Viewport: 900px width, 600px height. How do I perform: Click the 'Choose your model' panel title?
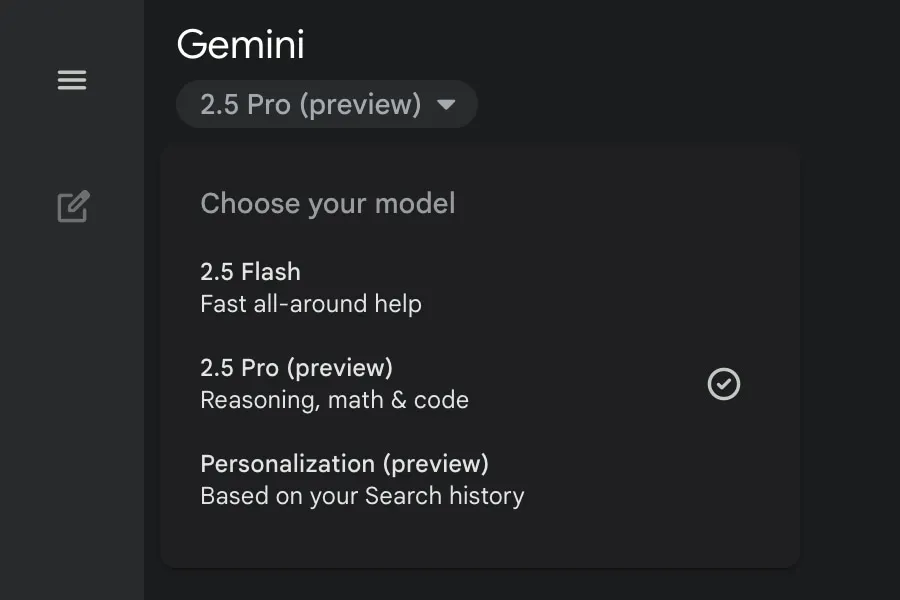tap(327, 203)
